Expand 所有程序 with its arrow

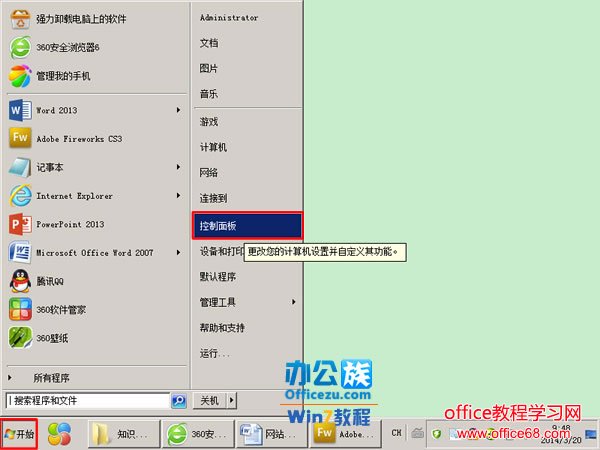[x=10, y=378]
